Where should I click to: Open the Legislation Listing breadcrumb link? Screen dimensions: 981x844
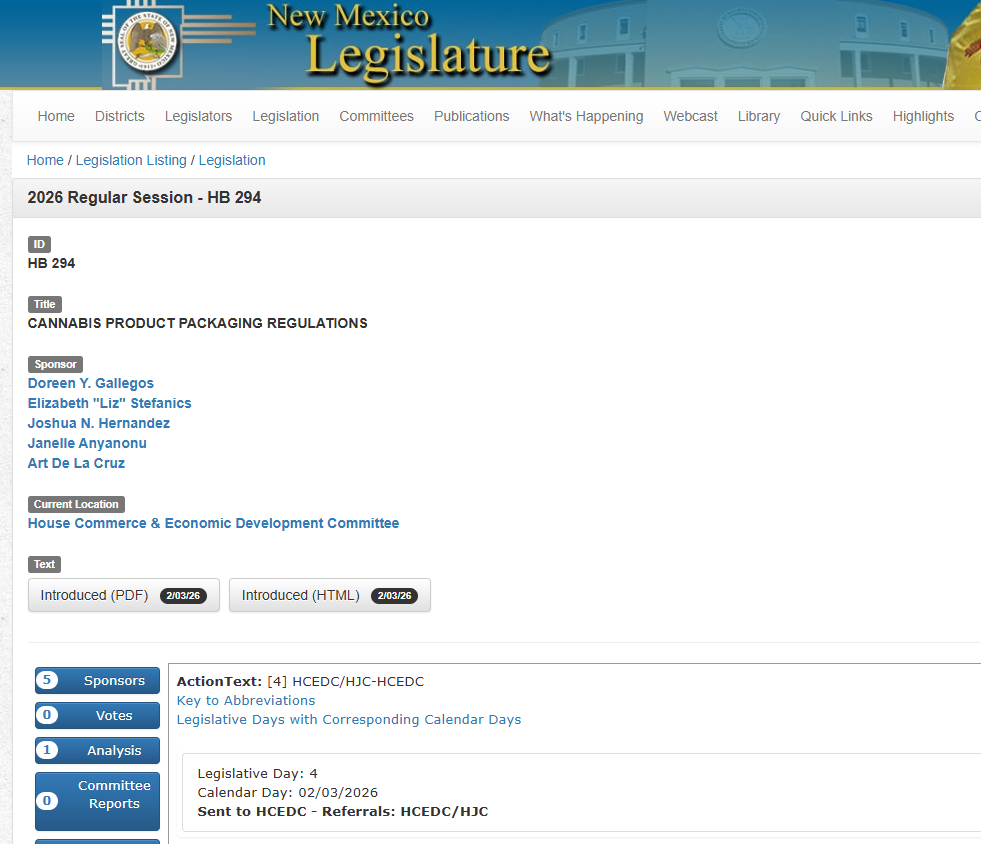(x=130, y=160)
